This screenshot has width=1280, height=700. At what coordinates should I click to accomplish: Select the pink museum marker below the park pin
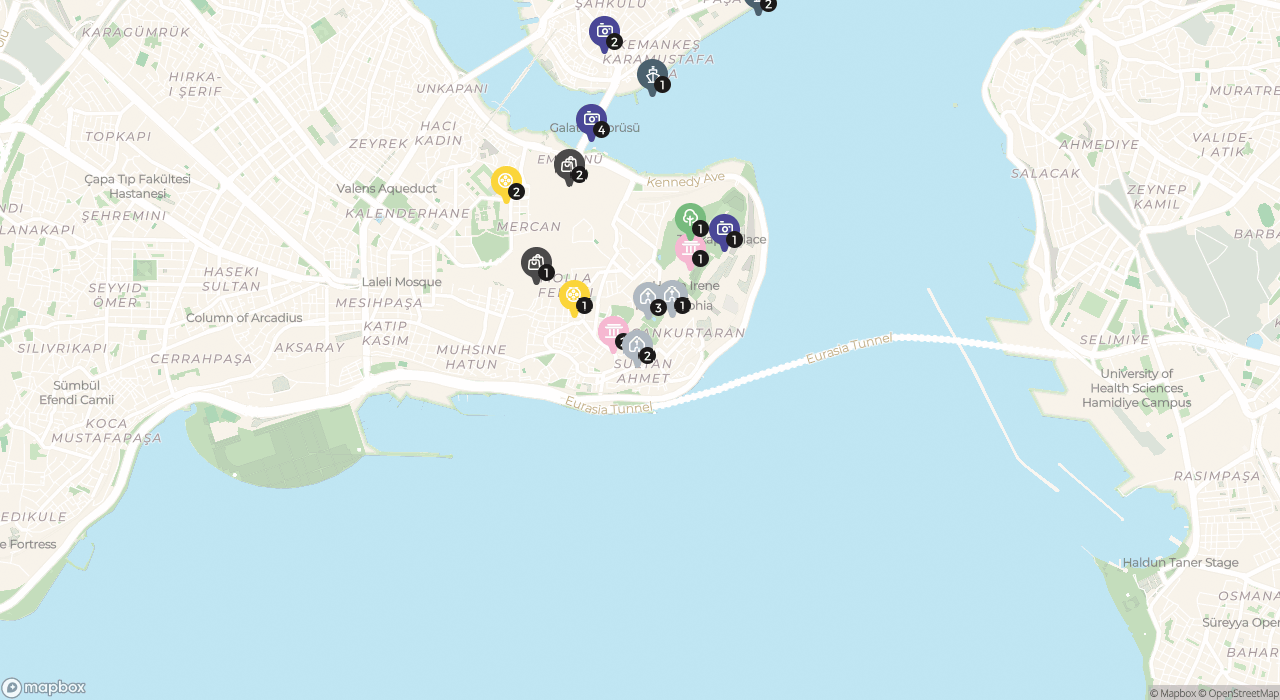tap(690, 250)
